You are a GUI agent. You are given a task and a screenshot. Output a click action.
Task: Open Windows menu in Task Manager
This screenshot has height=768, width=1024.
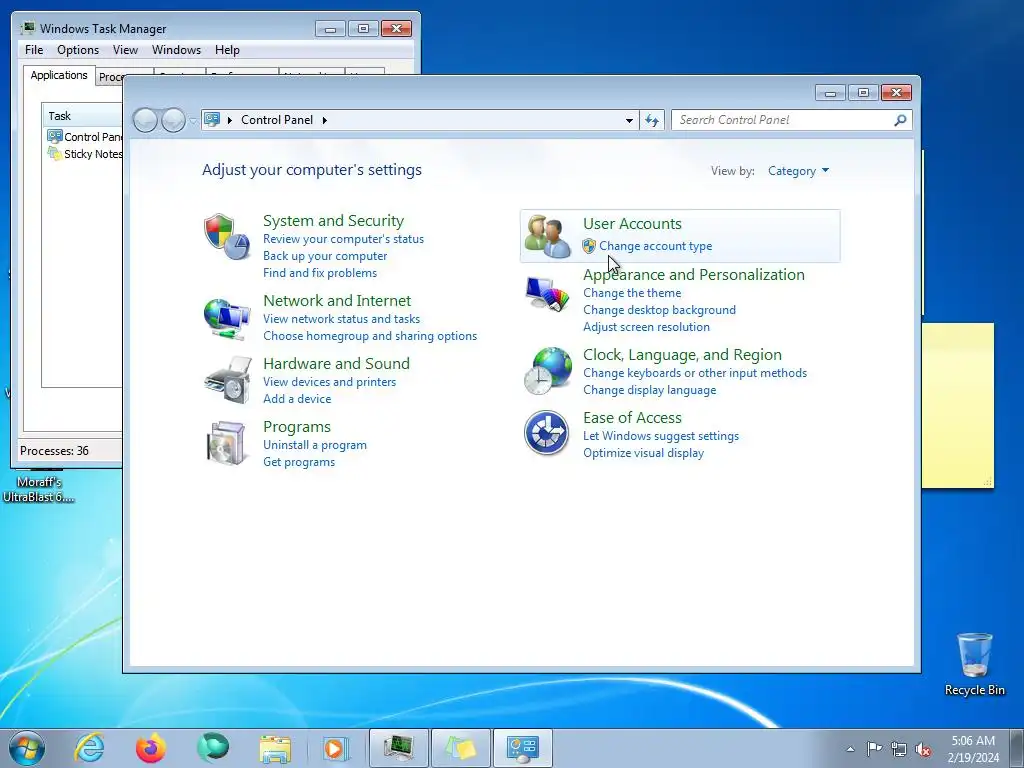(x=176, y=50)
